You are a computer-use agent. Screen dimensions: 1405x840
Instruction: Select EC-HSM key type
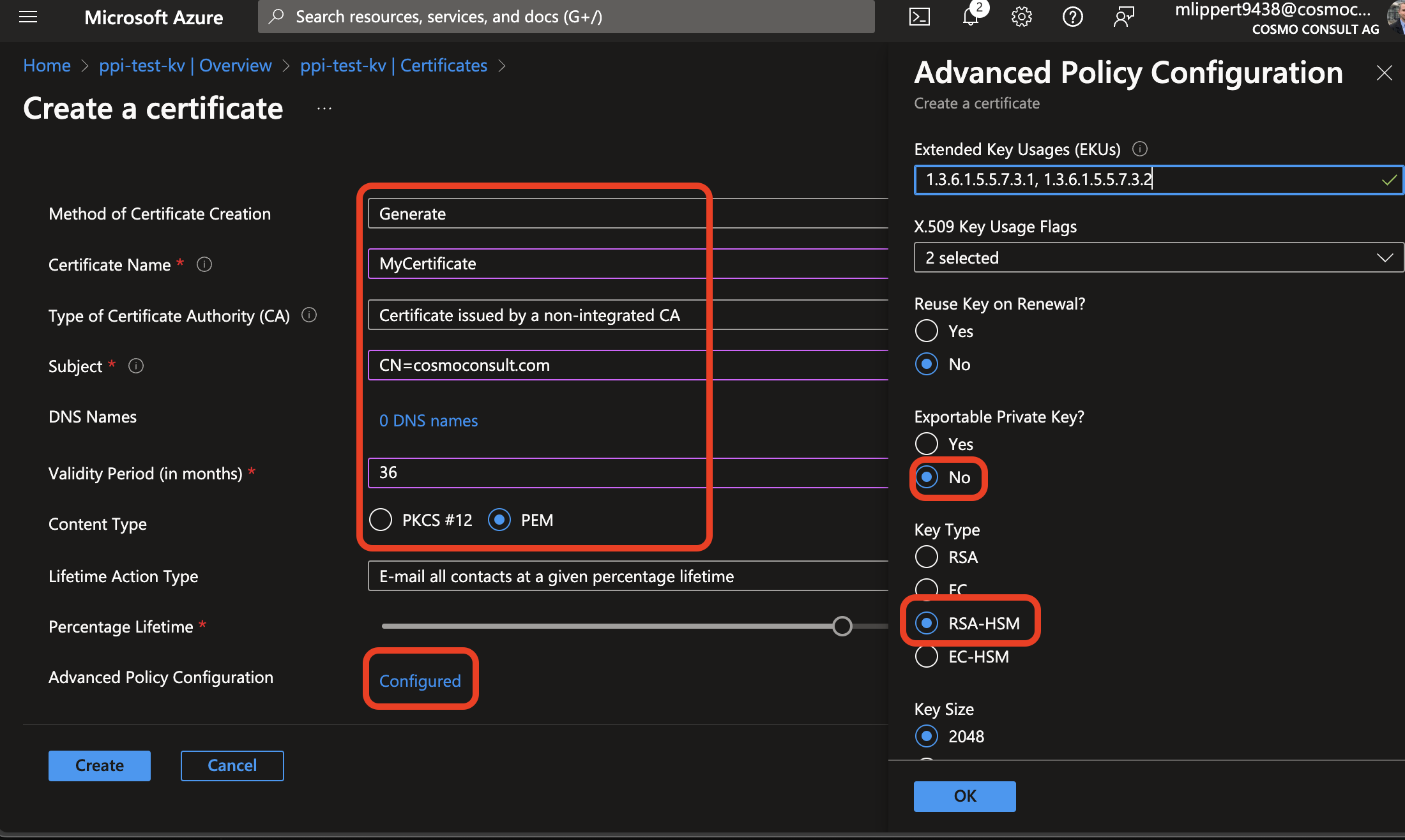[927, 656]
